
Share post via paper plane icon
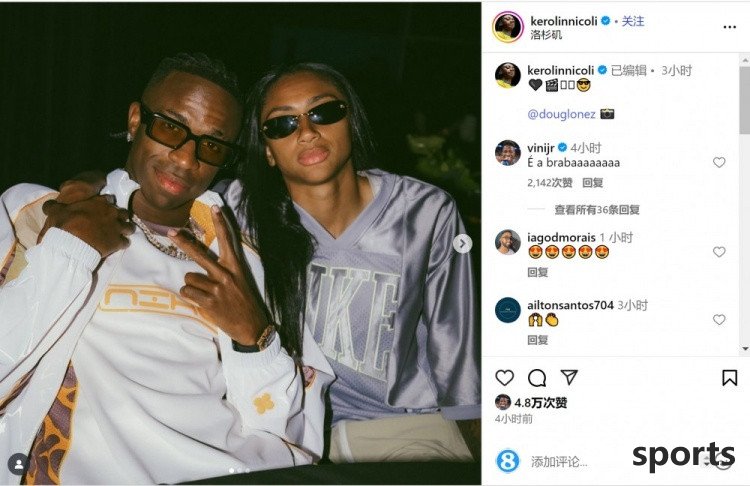click(569, 377)
